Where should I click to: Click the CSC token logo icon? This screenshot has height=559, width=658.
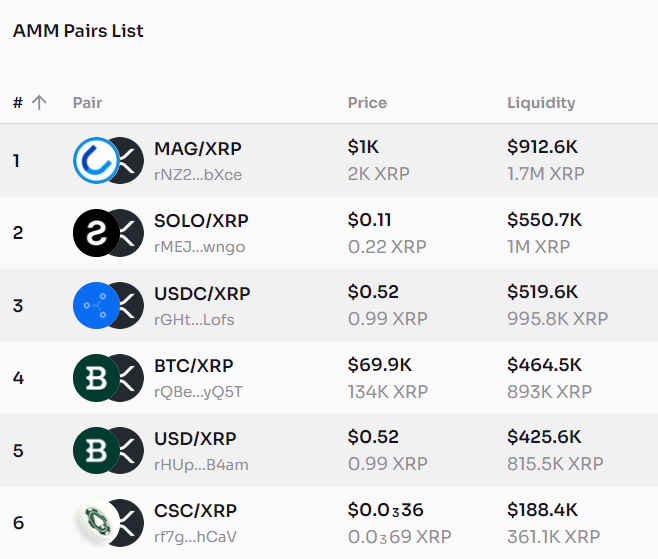click(95, 523)
